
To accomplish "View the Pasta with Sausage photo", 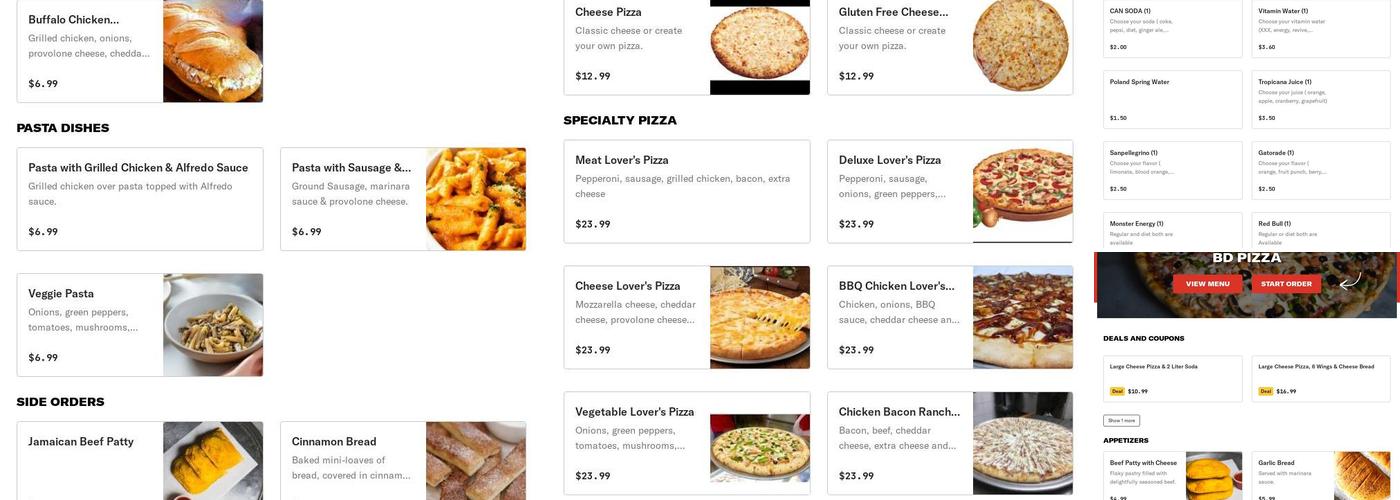I will 475,199.
